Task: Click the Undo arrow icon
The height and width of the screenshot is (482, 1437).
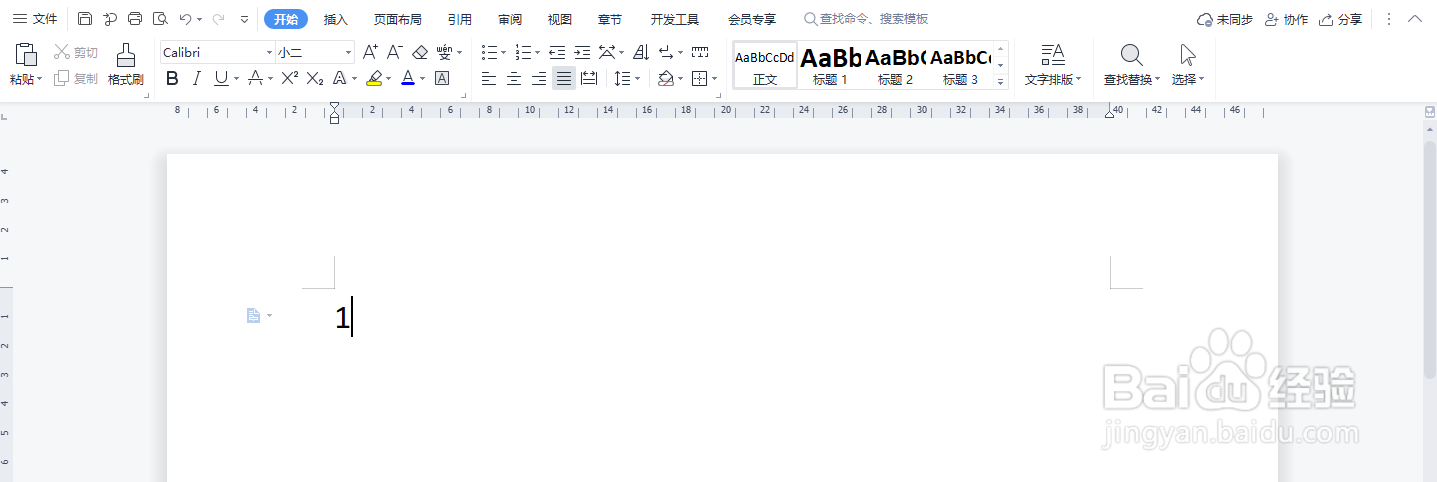Action: point(186,19)
